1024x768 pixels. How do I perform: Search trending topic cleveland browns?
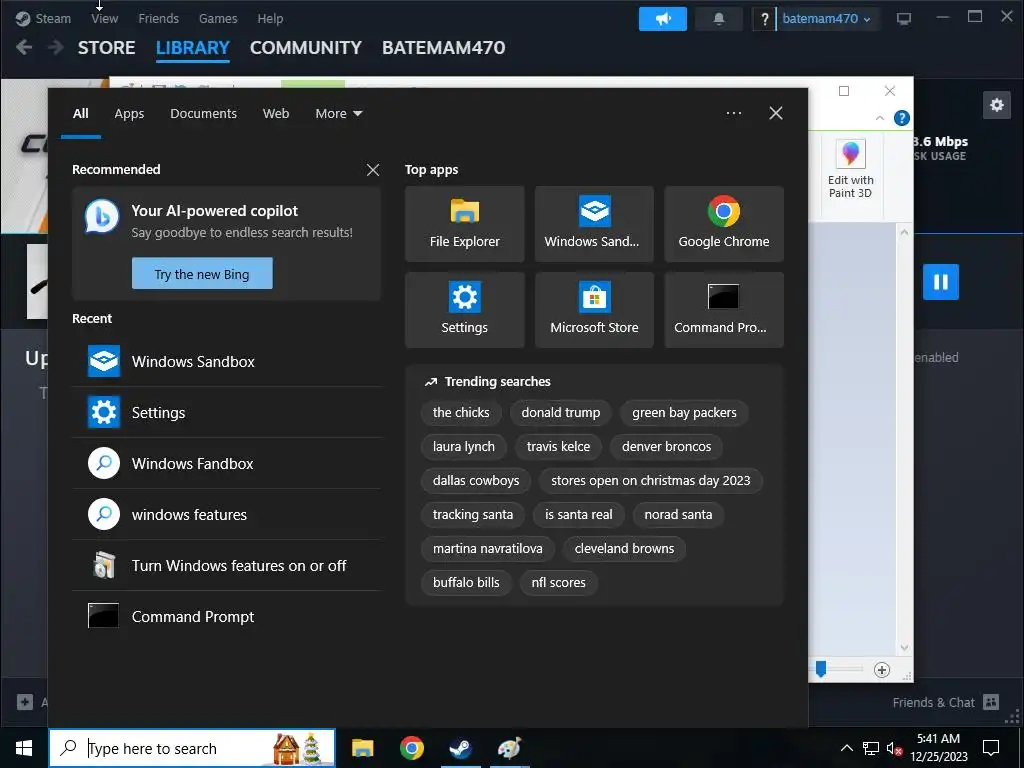(624, 549)
